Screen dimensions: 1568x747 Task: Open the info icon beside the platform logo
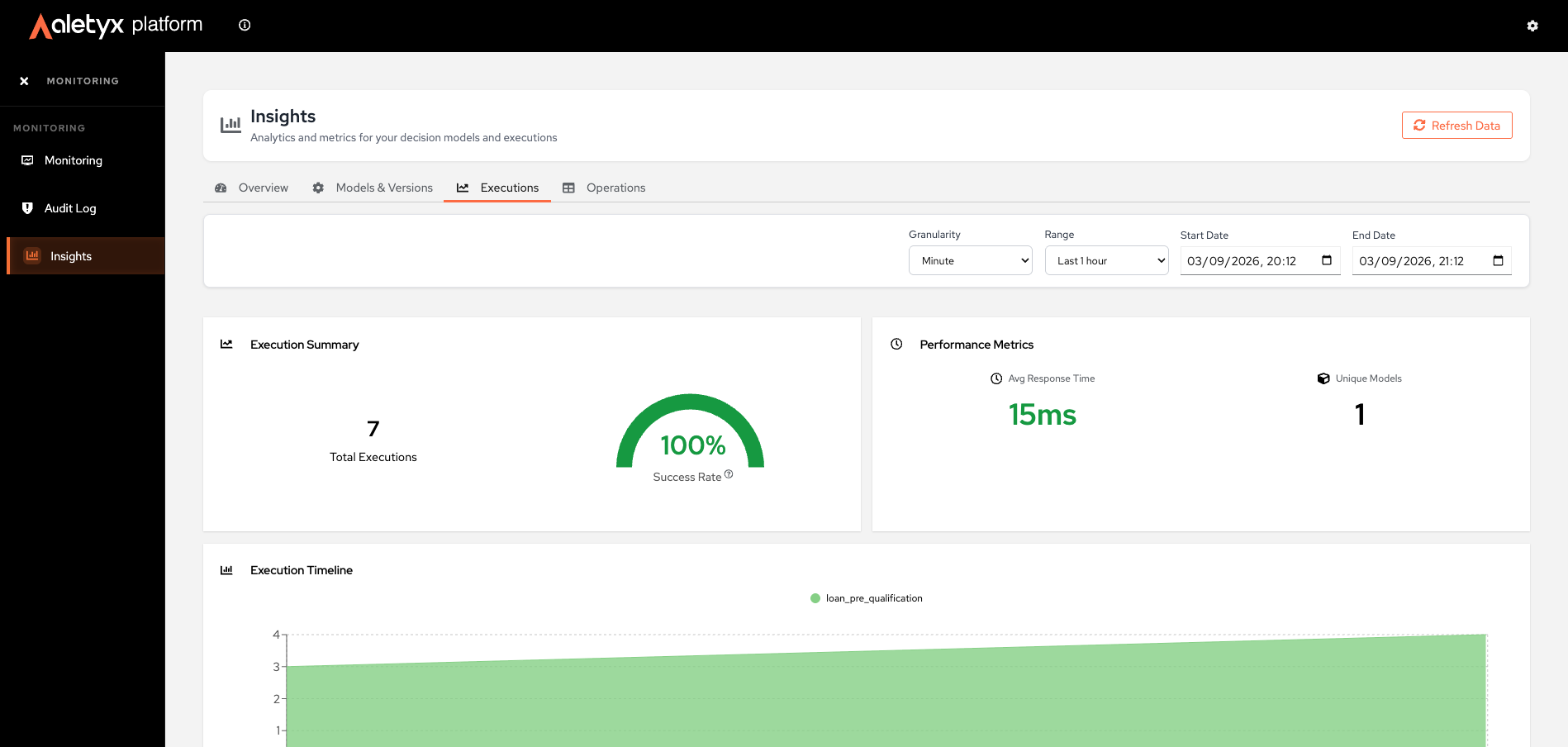click(245, 25)
